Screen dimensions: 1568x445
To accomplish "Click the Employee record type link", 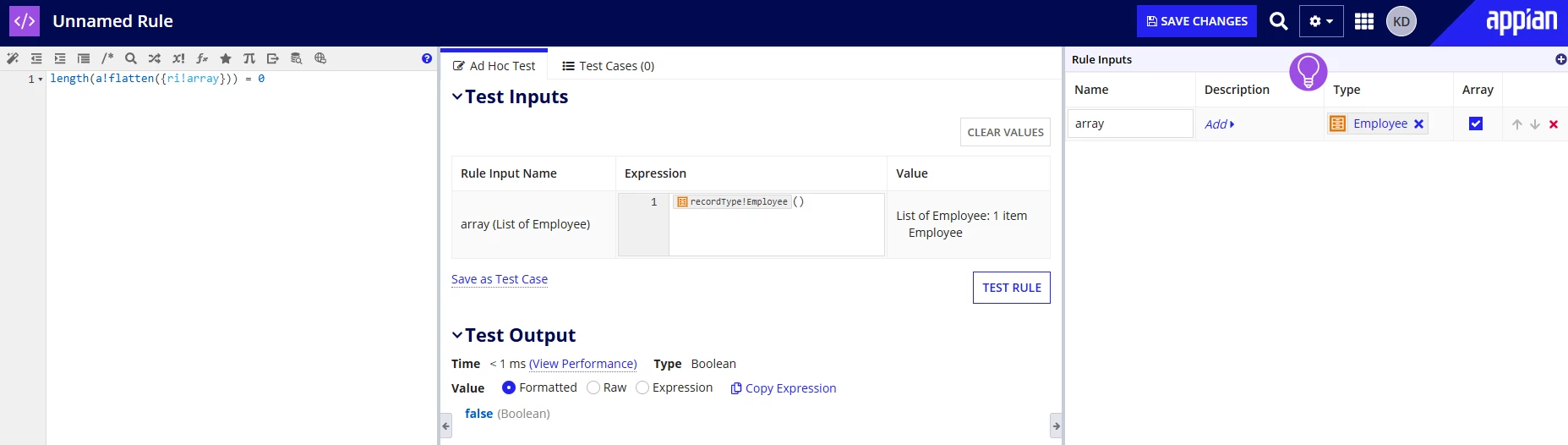I will [1380, 124].
